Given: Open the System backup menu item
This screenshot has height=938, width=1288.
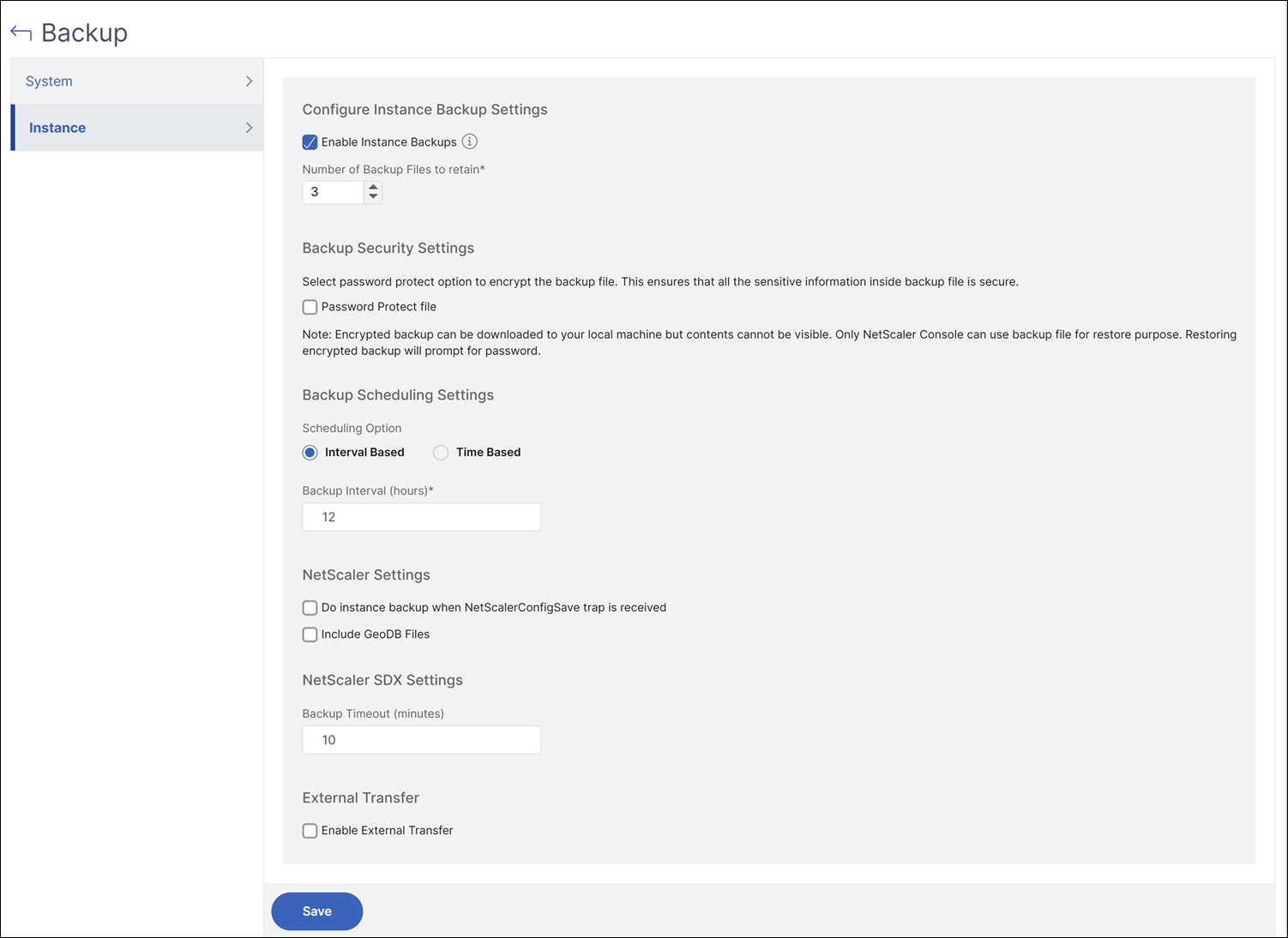Looking at the screenshot, I should 137,81.
